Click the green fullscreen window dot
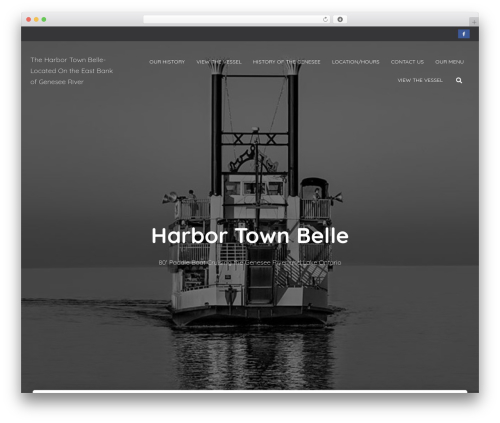This screenshot has width=500, height=423. (44, 19)
